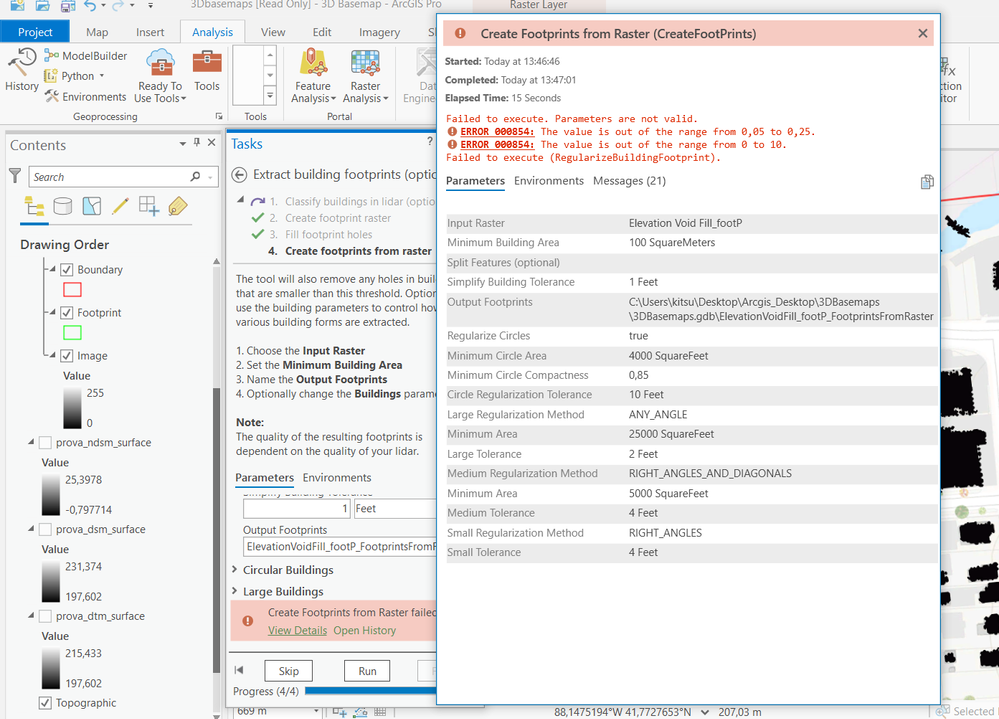The image size is (999, 719).
Task: Click the search magnifier in Contents
Action: (x=196, y=176)
